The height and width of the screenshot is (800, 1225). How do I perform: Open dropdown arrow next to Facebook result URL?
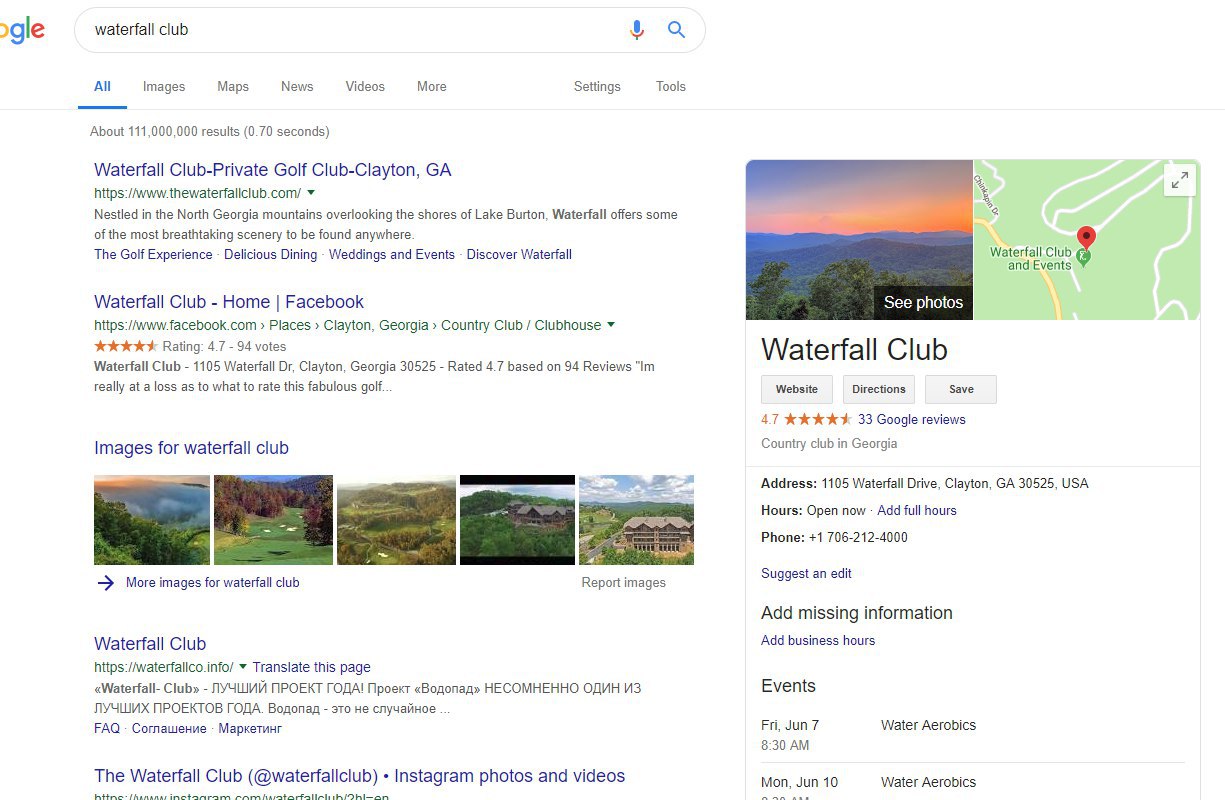tap(611, 325)
